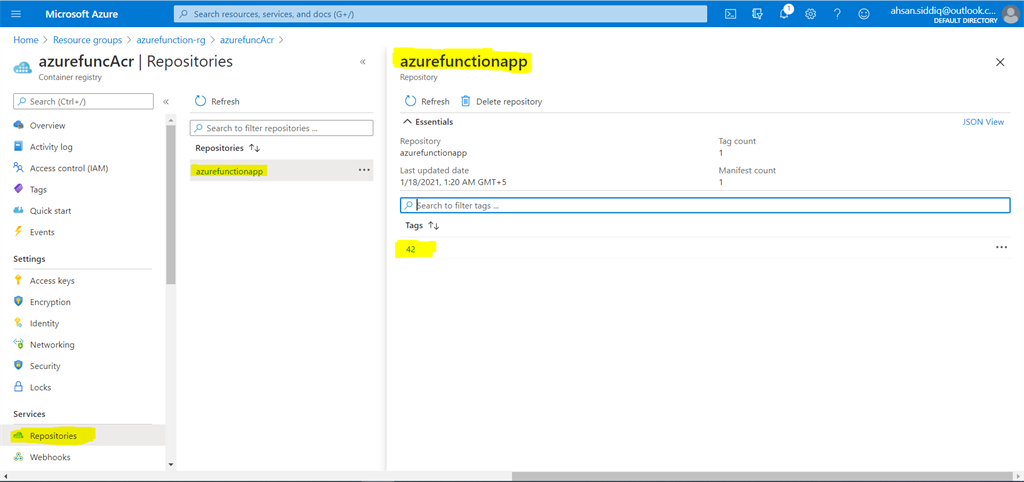The image size is (1024, 482).
Task: Refresh the azurefunctionapp repository blade
Action: (427, 101)
